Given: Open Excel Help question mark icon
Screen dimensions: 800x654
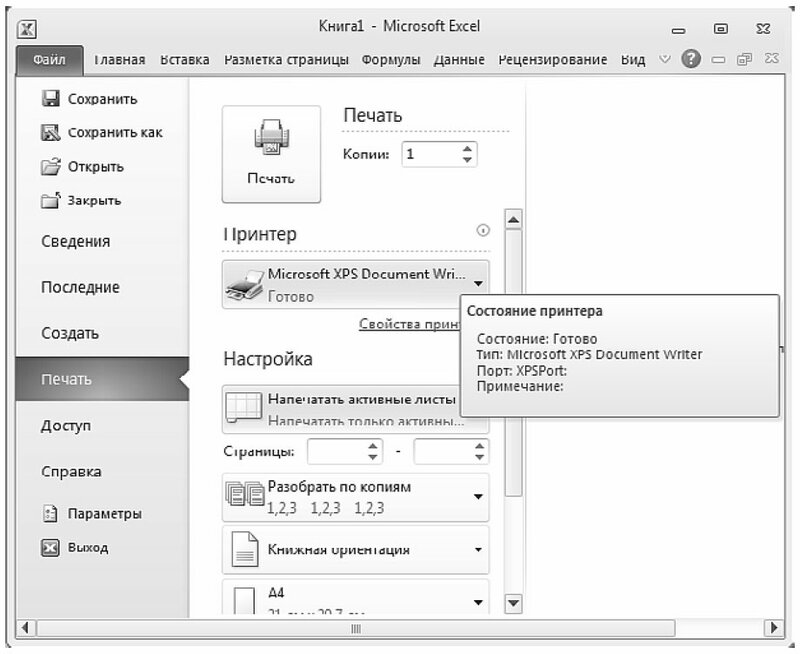Looking at the screenshot, I should point(690,59).
